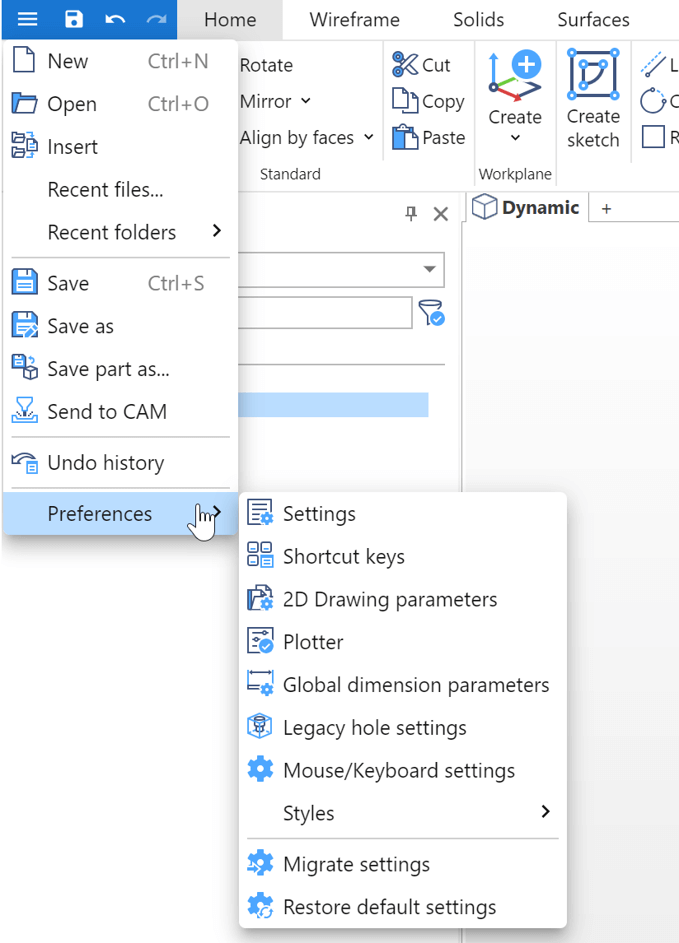Viewport: 679px width, 943px height.
Task: Click Paste in the ribbon
Action: tap(430, 137)
